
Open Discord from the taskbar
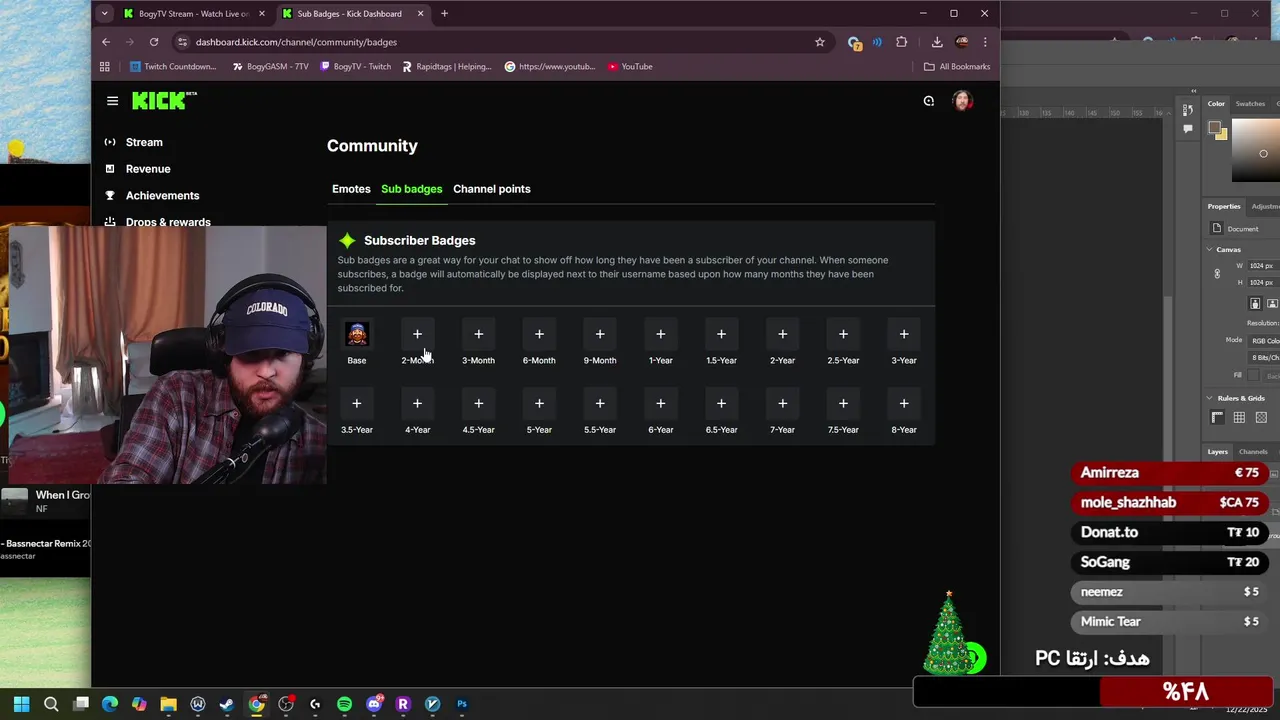(x=375, y=704)
